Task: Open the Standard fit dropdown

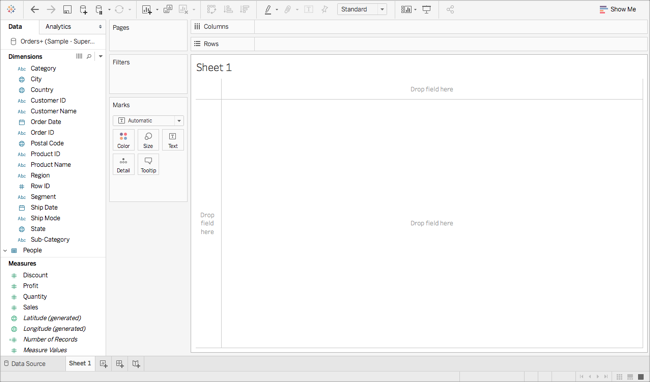Action: tap(362, 9)
